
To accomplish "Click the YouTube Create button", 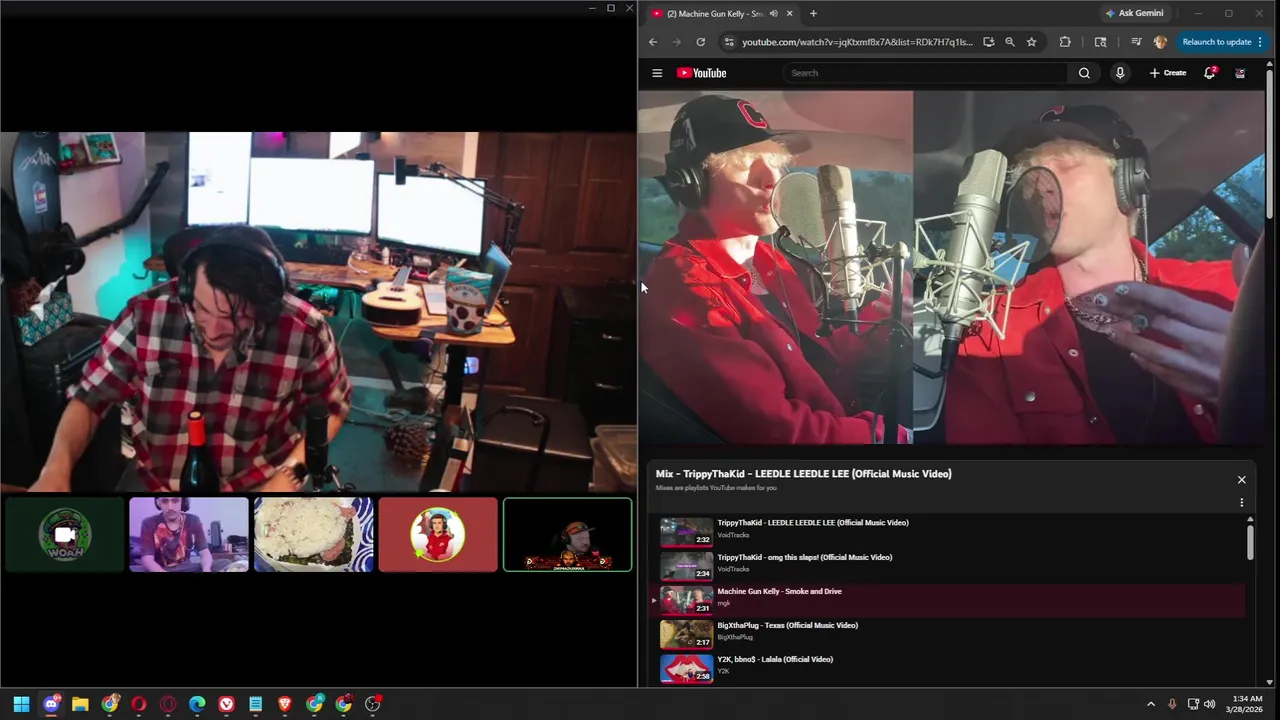I will click(1168, 73).
